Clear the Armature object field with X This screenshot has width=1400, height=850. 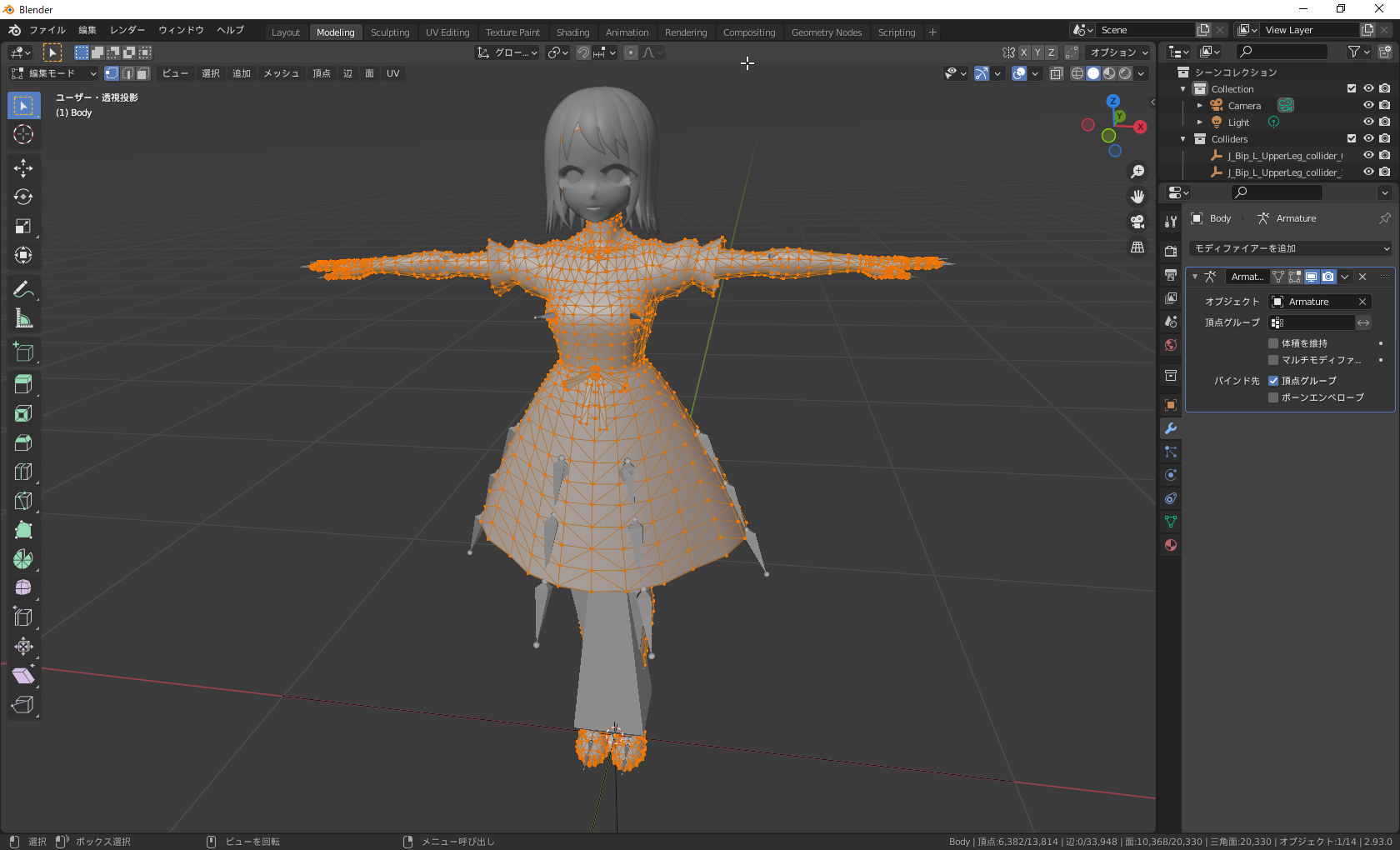(1364, 301)
